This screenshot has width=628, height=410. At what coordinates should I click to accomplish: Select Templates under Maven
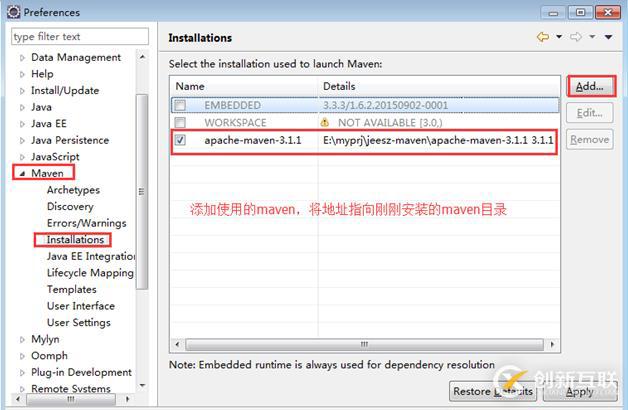tap(72, 289)
